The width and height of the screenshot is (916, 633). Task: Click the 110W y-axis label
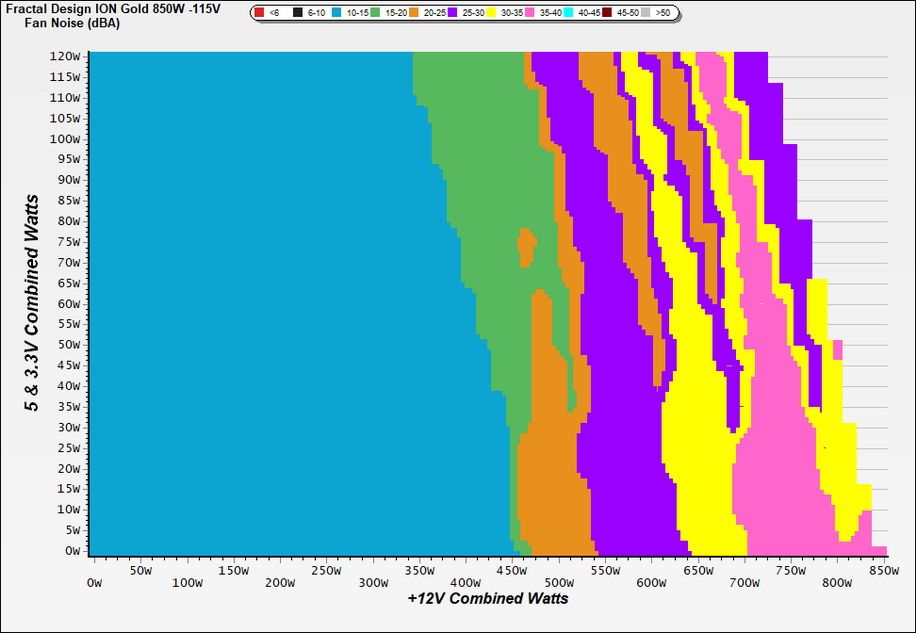pyautogui.click(x=65, y=98)
